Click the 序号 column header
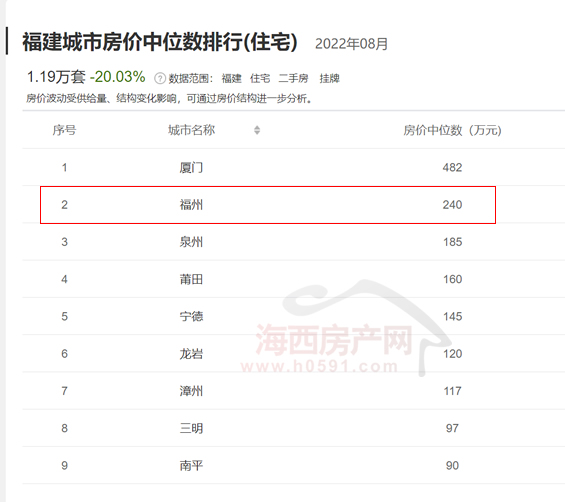Viewport: 565px width, 502px height. click(64, 130)
